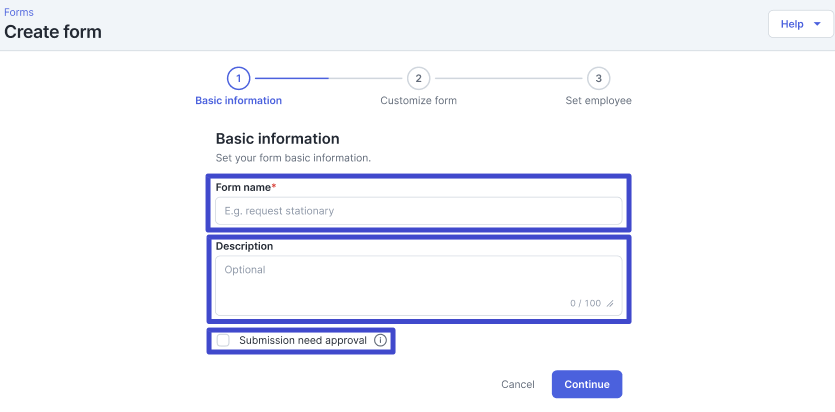Open the Help menu button

click(800, 24)
